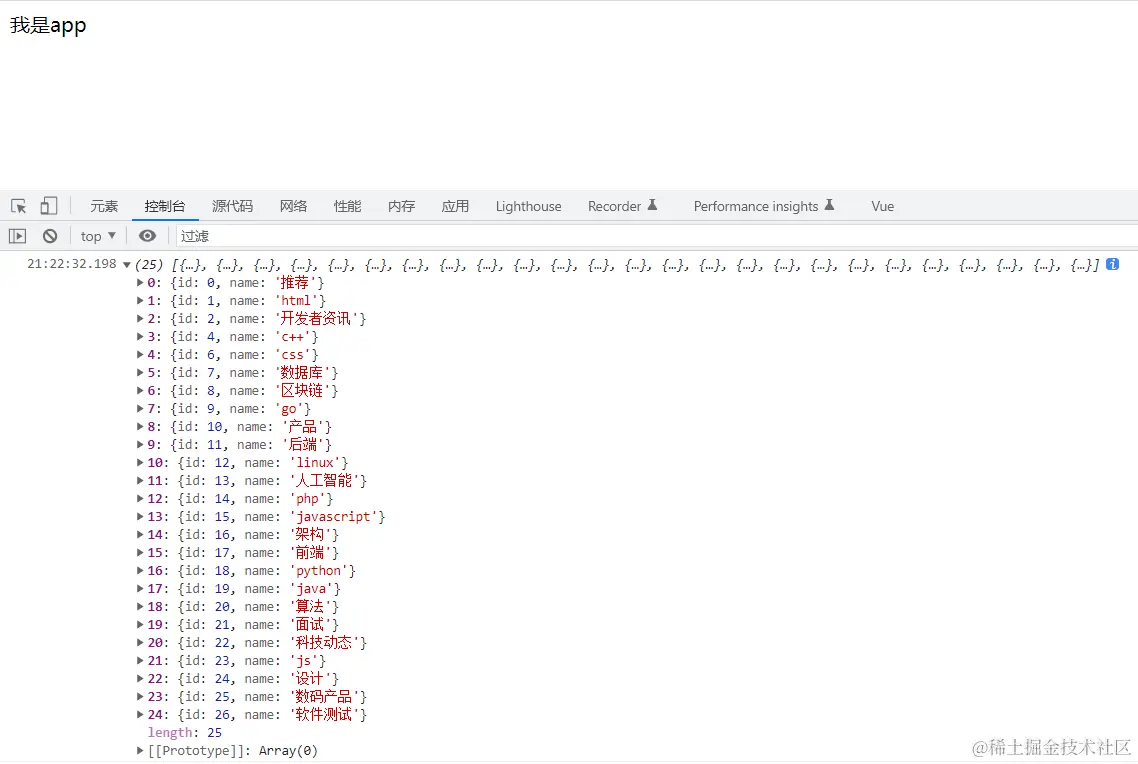Expand item 4 named css
1138x764 pixels.
coord(140,354)
